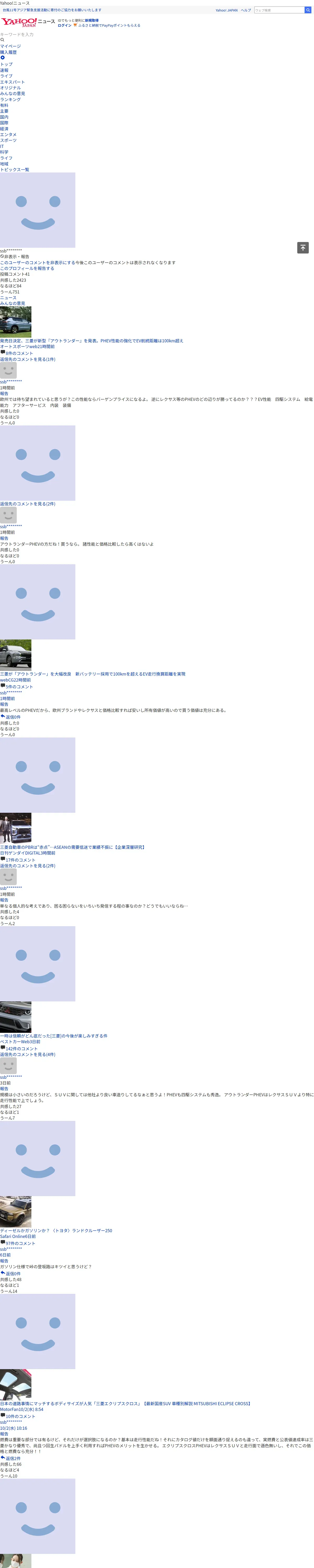Click the 共感した27 reaction button
The image size is (314, 1568).
(10, 1106)
